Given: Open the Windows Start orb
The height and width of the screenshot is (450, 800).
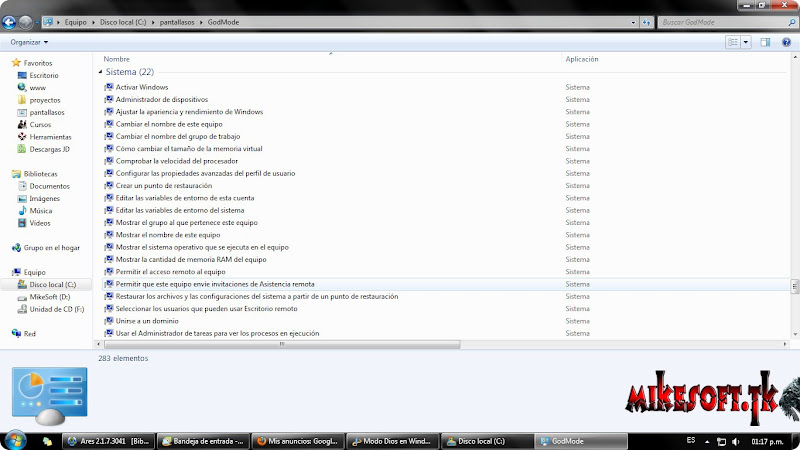Looking at the screenshot, I should pyautogui.click(x=15, y=440).
